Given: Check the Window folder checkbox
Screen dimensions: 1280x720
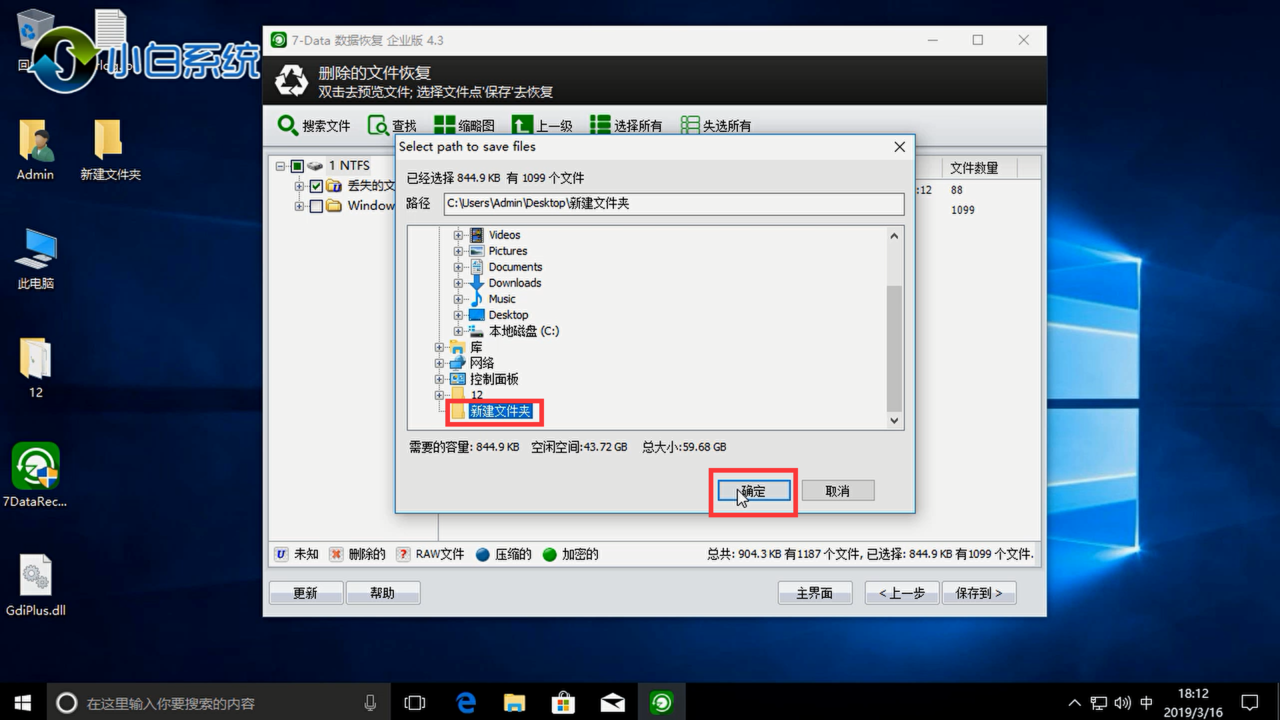Looking at the screenshot, I should click(x=316, y=206).
